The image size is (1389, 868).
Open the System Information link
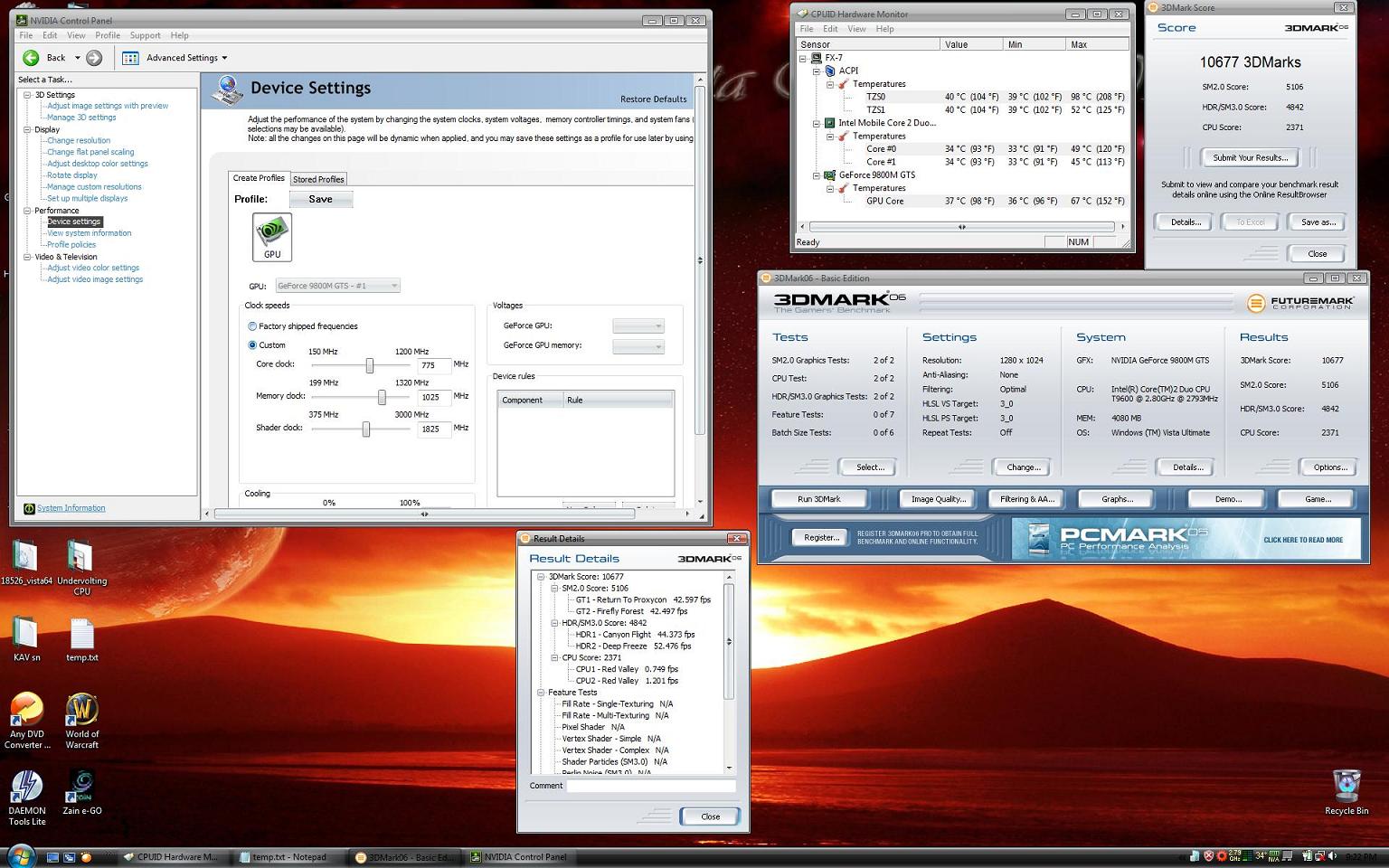tap(71, 508)
